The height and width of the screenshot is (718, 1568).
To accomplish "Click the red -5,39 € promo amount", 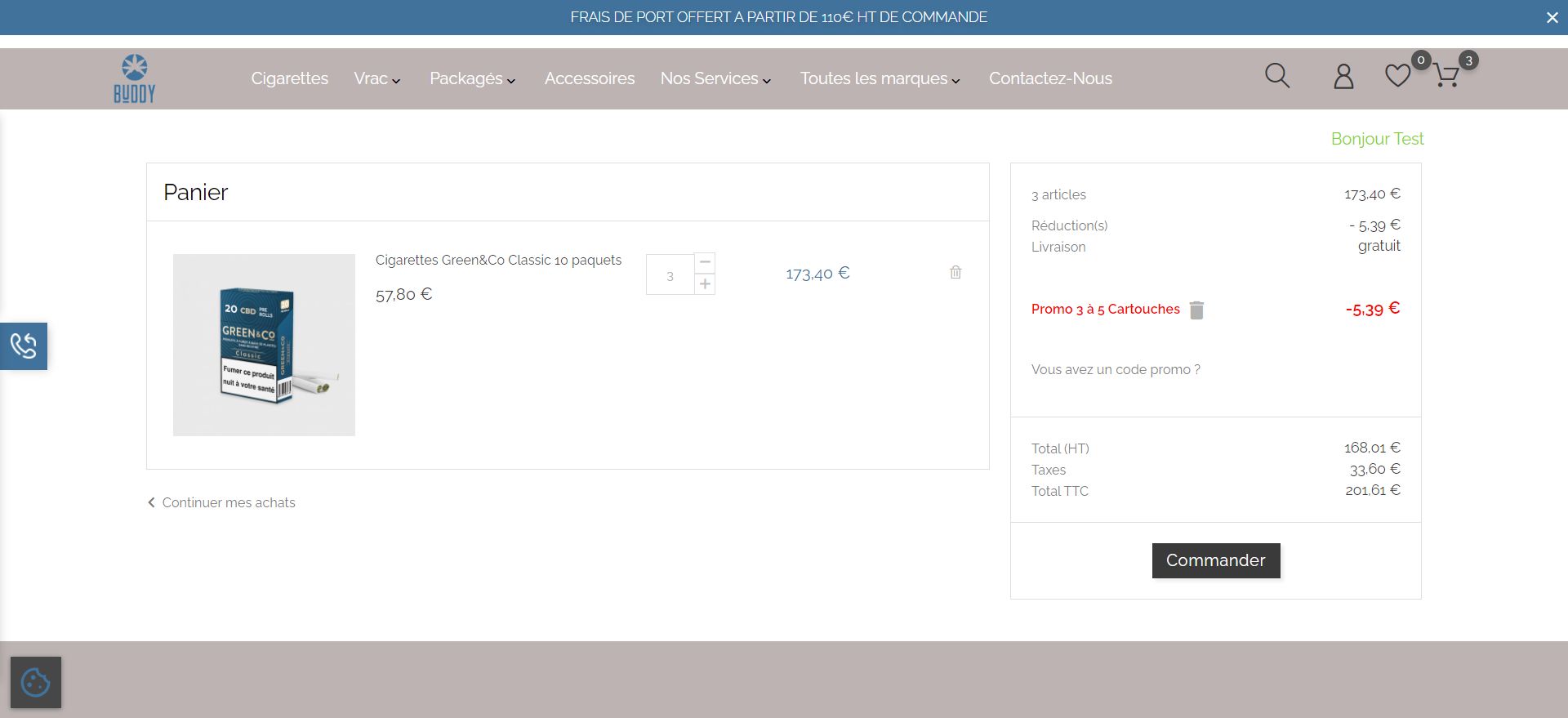I will (x=1373, y=309).
